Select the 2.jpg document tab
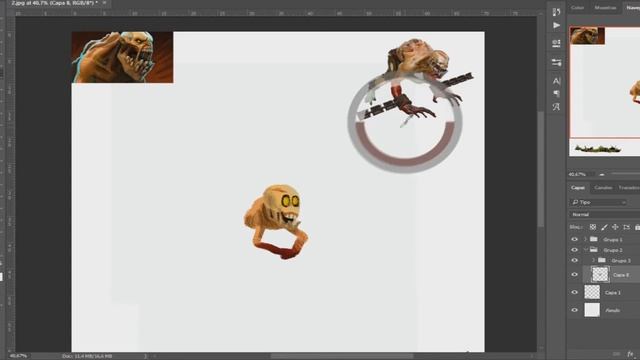Image resolution: width=640 pixels, height=360 pixels. coord(55,3)
